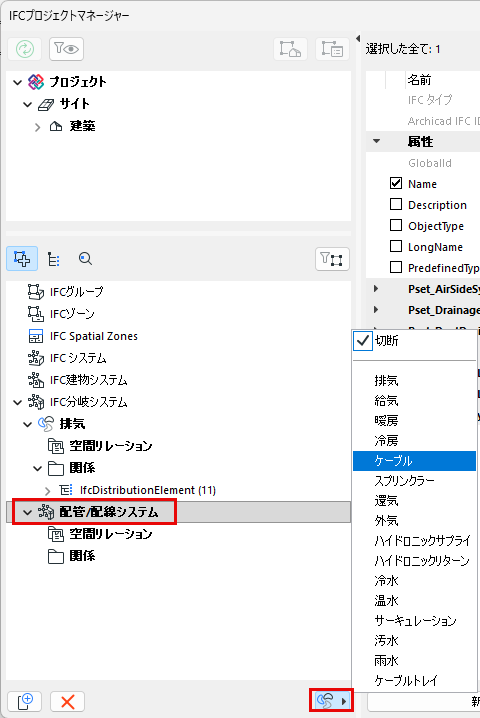Expand the Pset_AirSide property group

click(376, 288)
